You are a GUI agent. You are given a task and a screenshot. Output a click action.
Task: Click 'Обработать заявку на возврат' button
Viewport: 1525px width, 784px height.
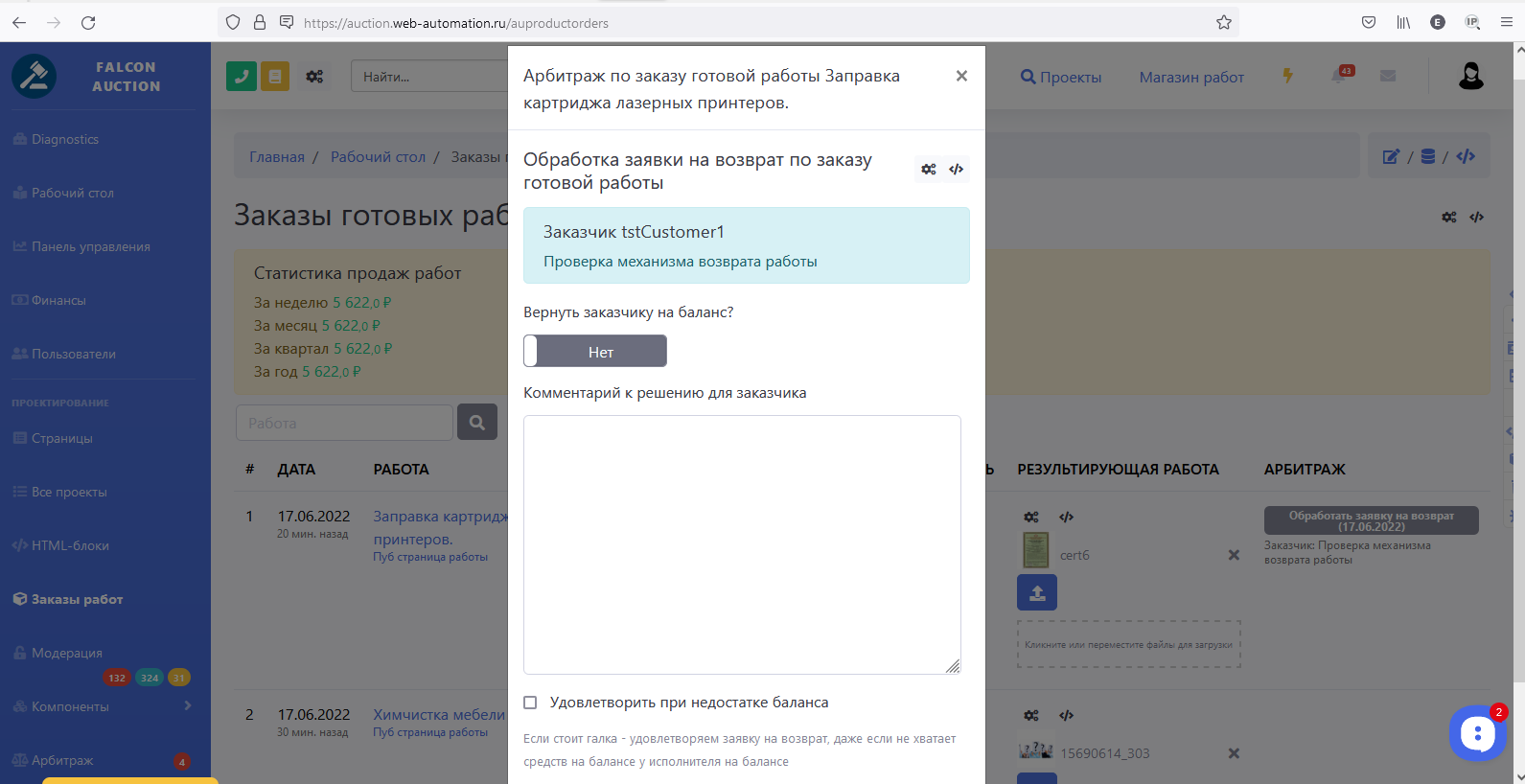(x=1371, y=520)
